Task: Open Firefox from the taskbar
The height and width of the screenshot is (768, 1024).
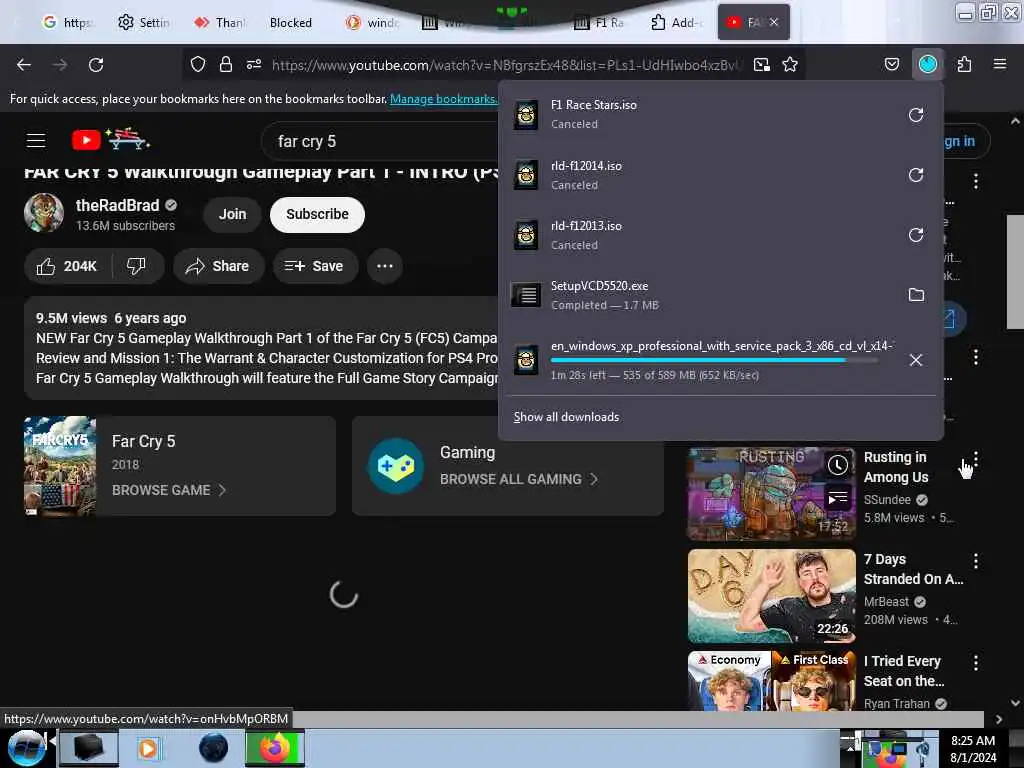Action: click(275, 748)
